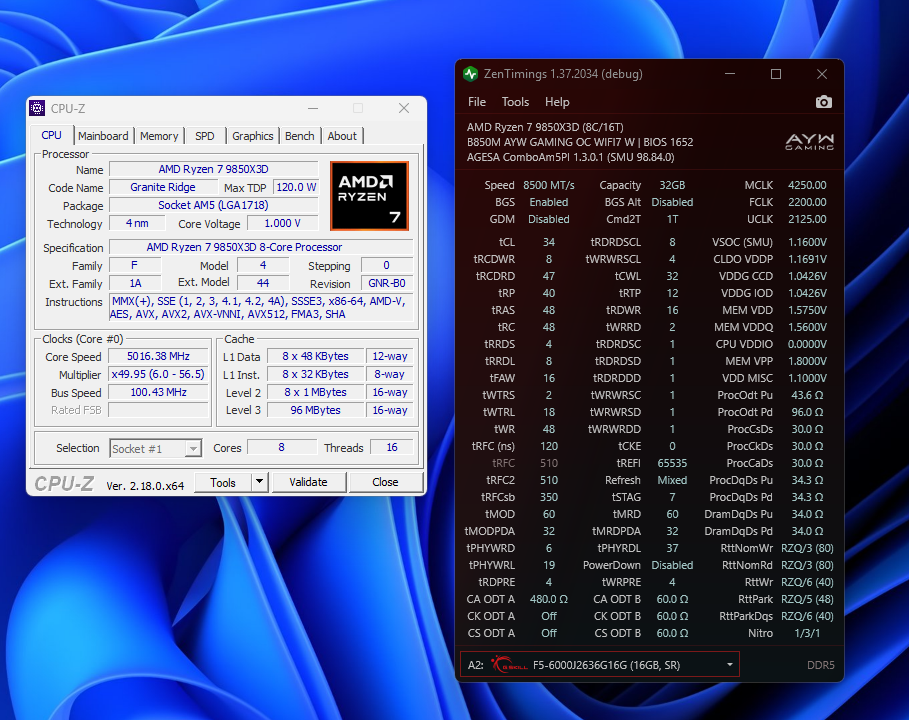This screenshot has width=909, height=720.
Task: Click the tREFI value '65535'
Action: pyautogui.click(x=672, y=463)
